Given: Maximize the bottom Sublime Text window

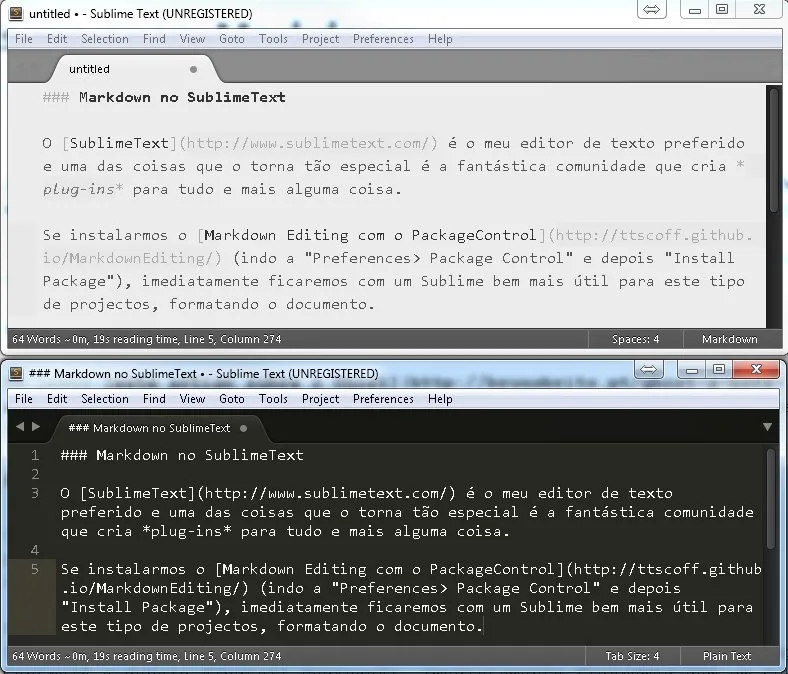Looking at the screenshot, I should [x=719, y=369].
